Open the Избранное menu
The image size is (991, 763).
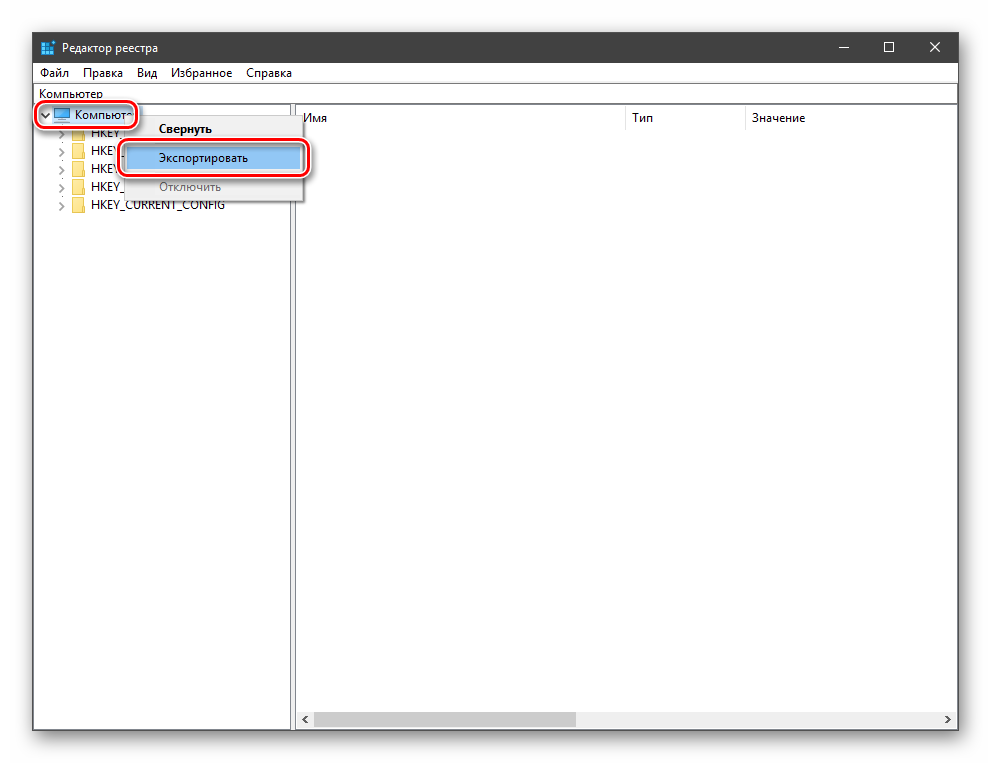point(201,73)
